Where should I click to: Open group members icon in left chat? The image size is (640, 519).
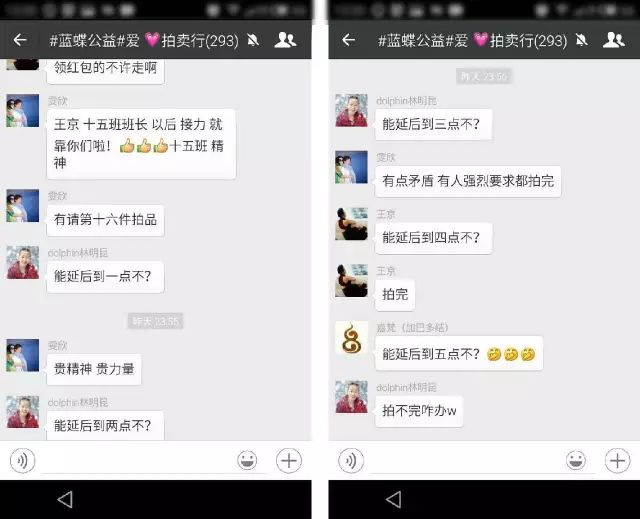coord(285,40)
